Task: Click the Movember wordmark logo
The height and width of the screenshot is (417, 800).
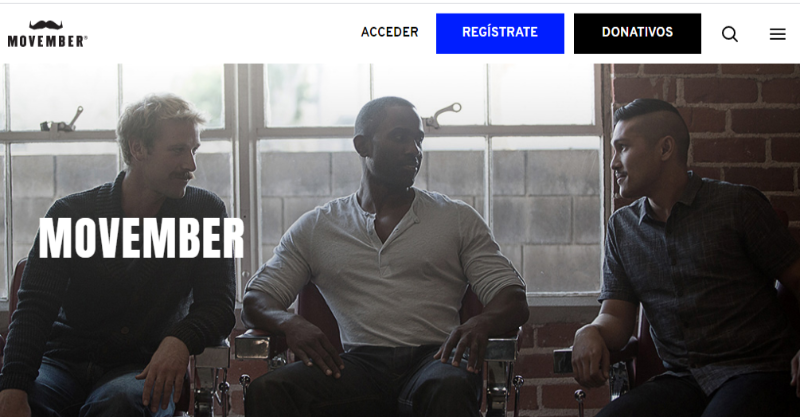Action: point(47,41)
